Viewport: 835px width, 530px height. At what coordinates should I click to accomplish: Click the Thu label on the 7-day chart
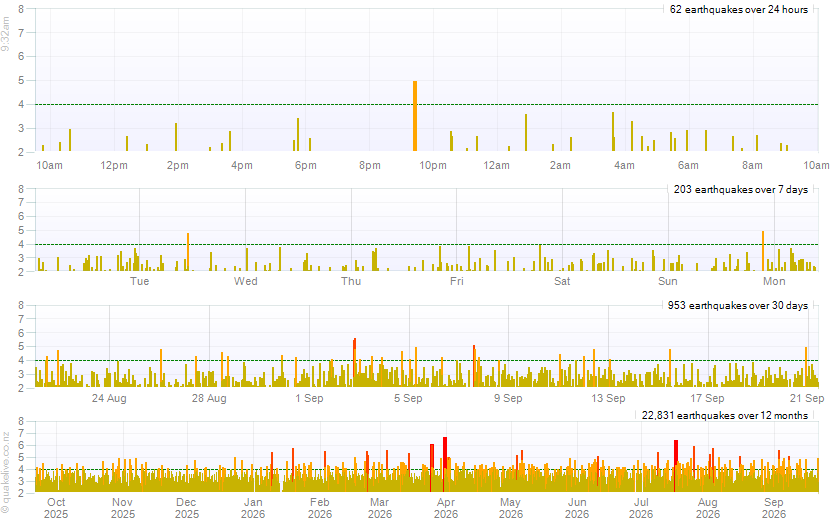tap(351, 281)
